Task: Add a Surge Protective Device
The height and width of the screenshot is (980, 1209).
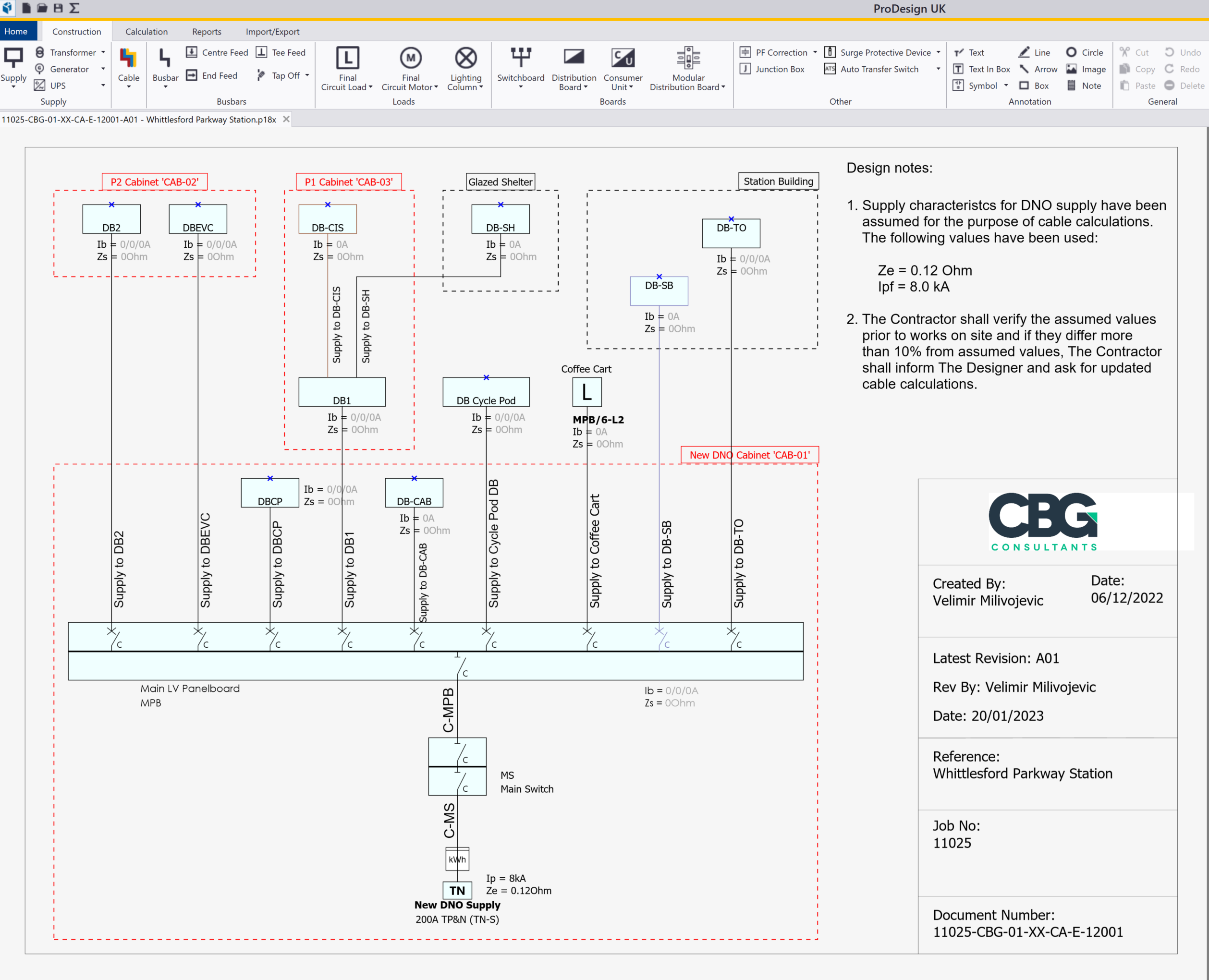Action: tap(877, 52)
